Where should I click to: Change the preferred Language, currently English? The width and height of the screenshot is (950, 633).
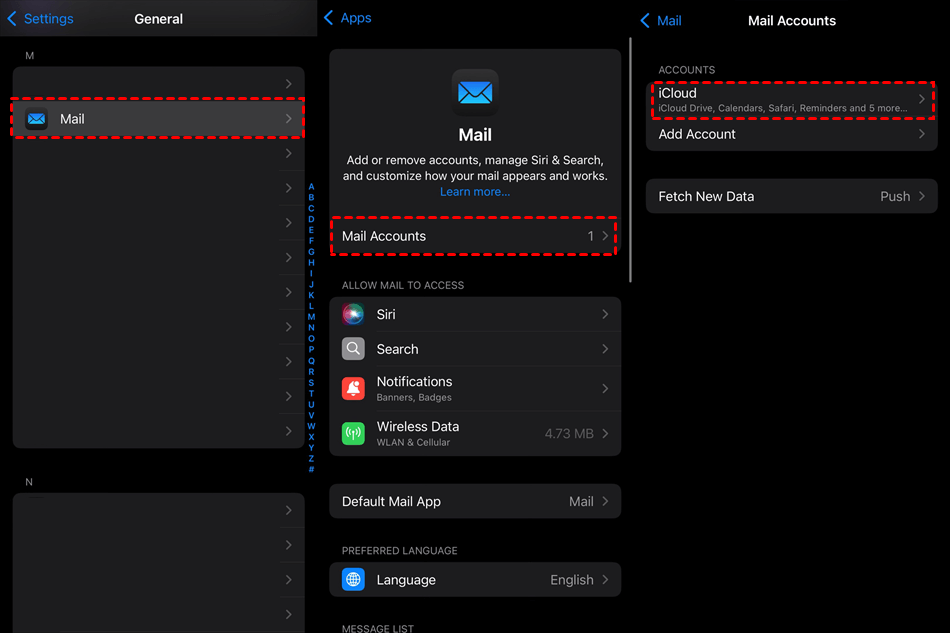[x=475, y=580]
